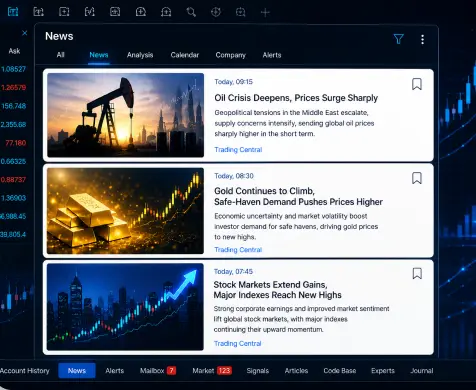Screen dimensions: 476x390
Task: Switch to the Experts tab
Action: pos(383,371)
